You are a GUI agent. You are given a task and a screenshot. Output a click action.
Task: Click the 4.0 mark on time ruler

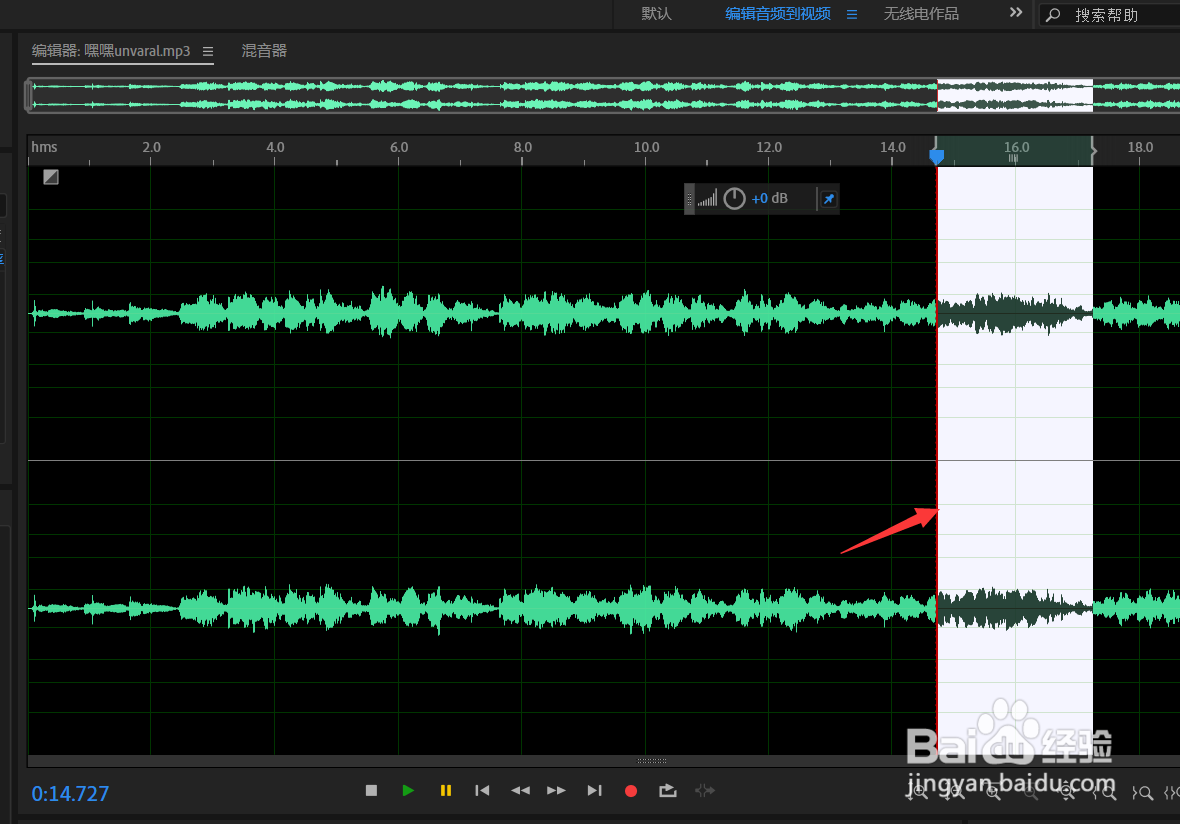[275, 147]
